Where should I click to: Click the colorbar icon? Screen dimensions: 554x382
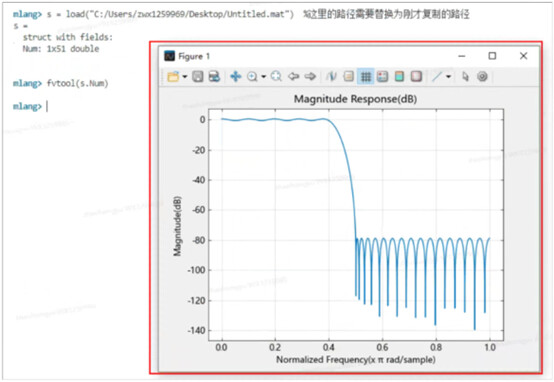pos(399,76)
